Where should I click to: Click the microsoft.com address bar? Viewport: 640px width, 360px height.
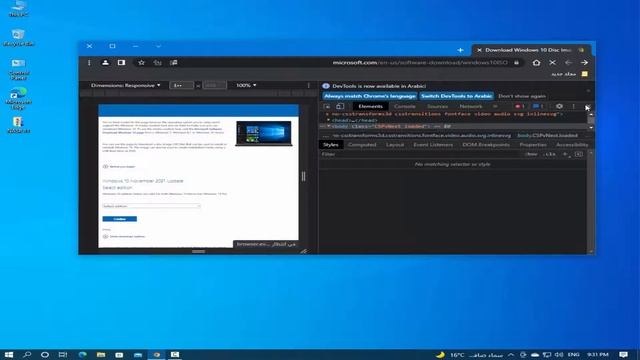click(420, 63)
